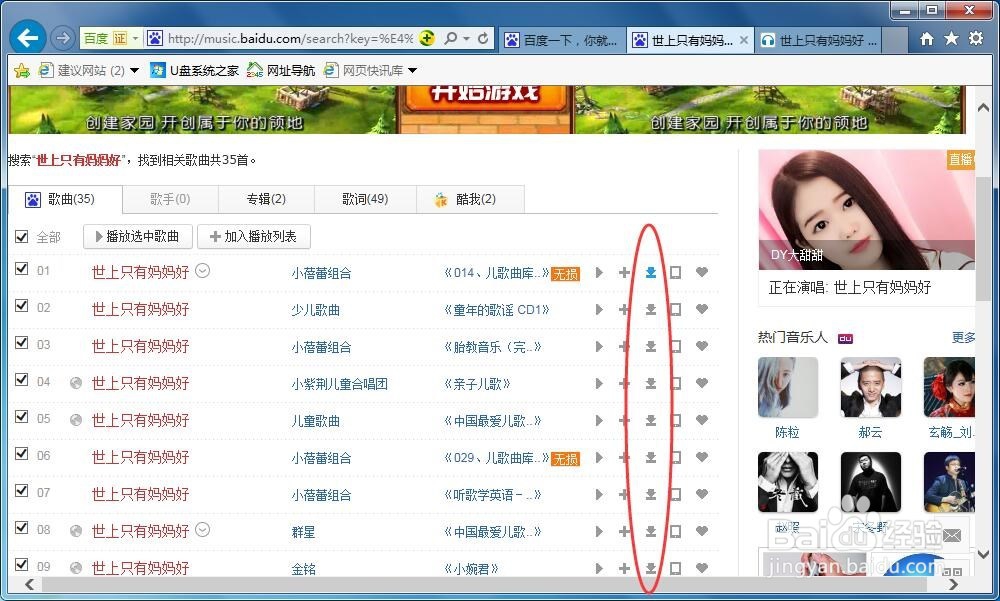The image size is (1000, 601).
Task: Uncheck the checkbox for song 01
Action: (22, 269)
